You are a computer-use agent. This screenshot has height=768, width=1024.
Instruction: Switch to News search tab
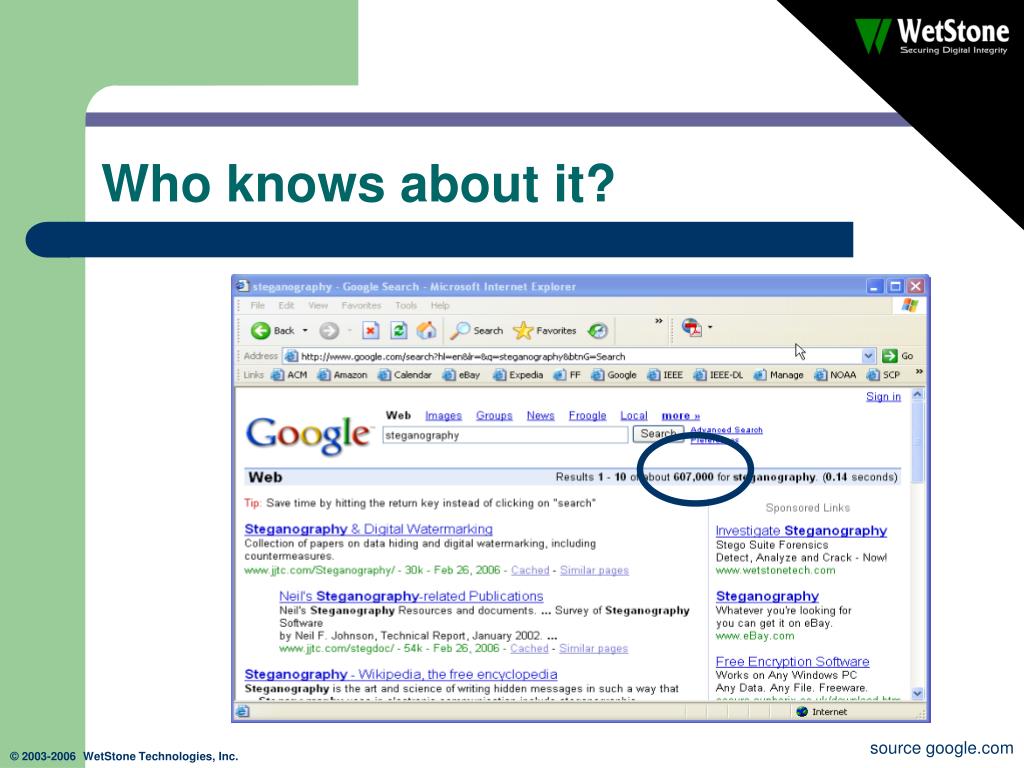coord(541,415)
